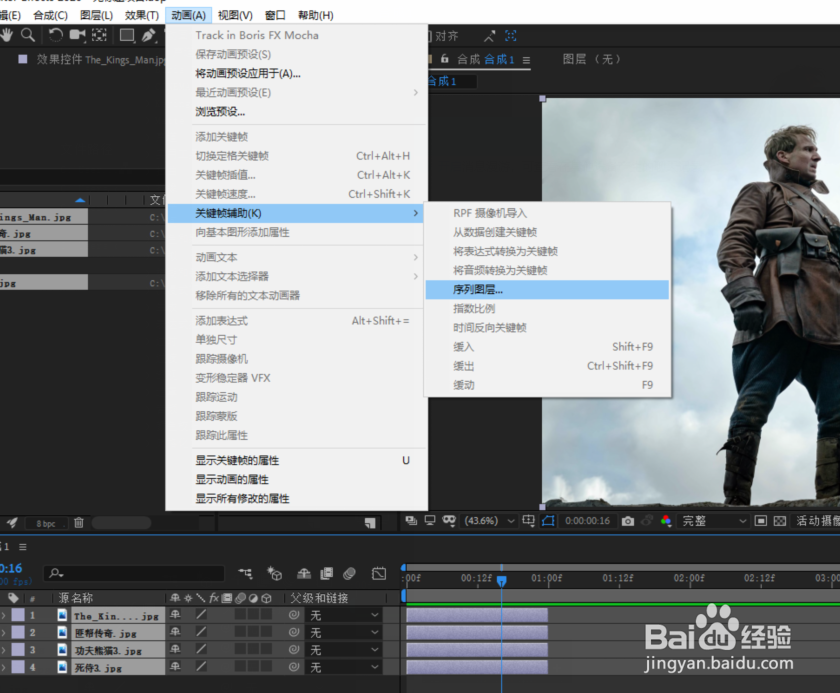The height and width of the screenshot is (693, 840).
Task: Open the 帮助(H) menu
Action: (316, 16)
